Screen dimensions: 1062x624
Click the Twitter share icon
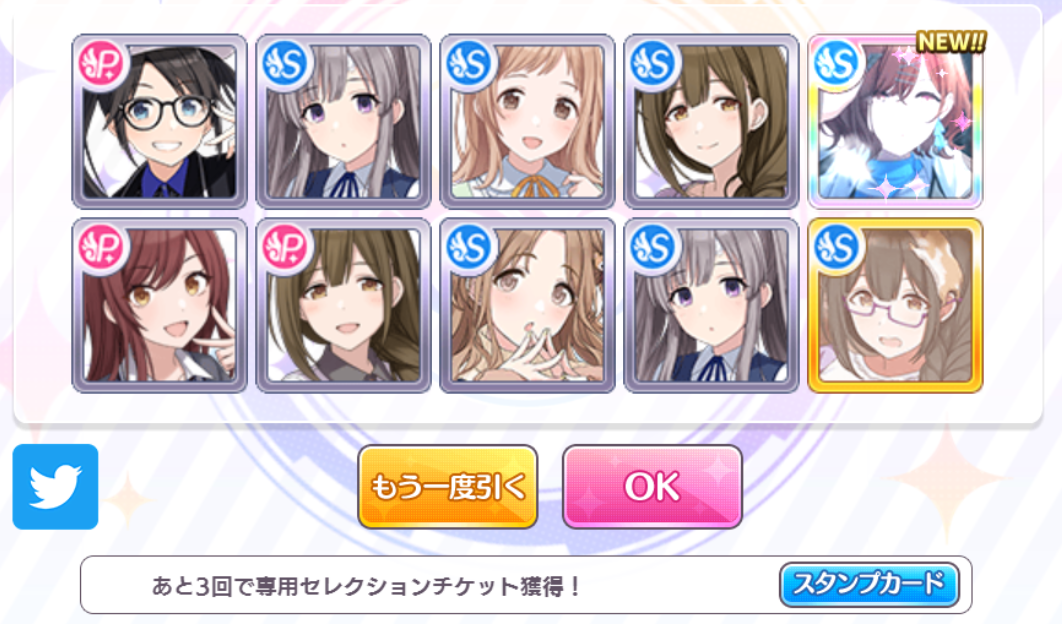tap(56, 486)
